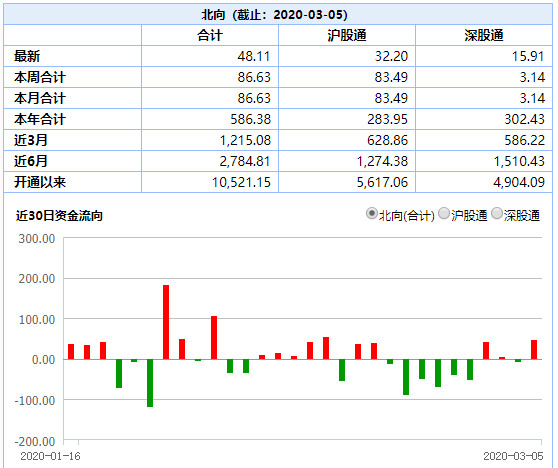Click the 2020-03-05 axis date label
The image size is (558, 468).
[513, 456]
